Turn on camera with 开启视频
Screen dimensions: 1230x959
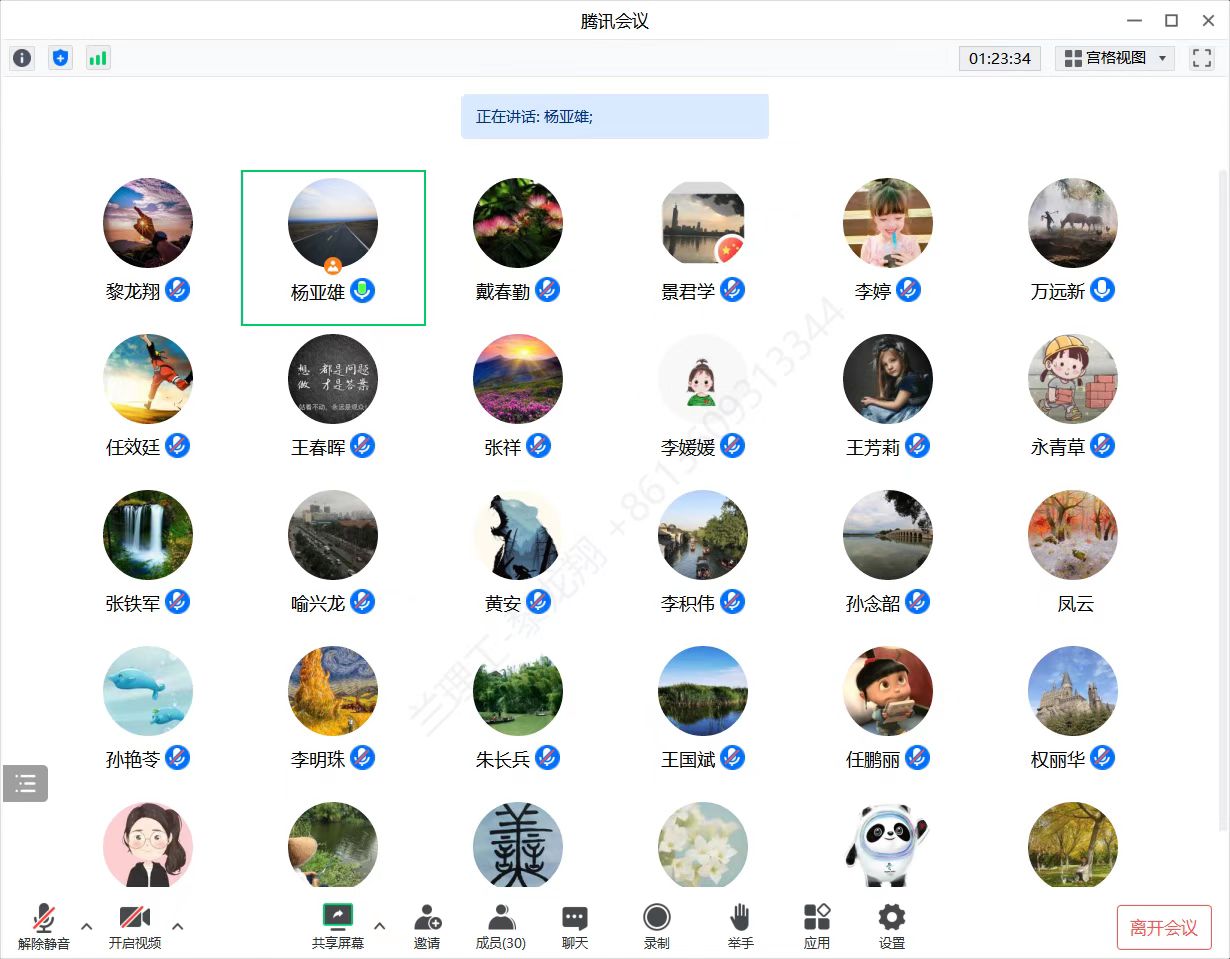coord(135,926)
